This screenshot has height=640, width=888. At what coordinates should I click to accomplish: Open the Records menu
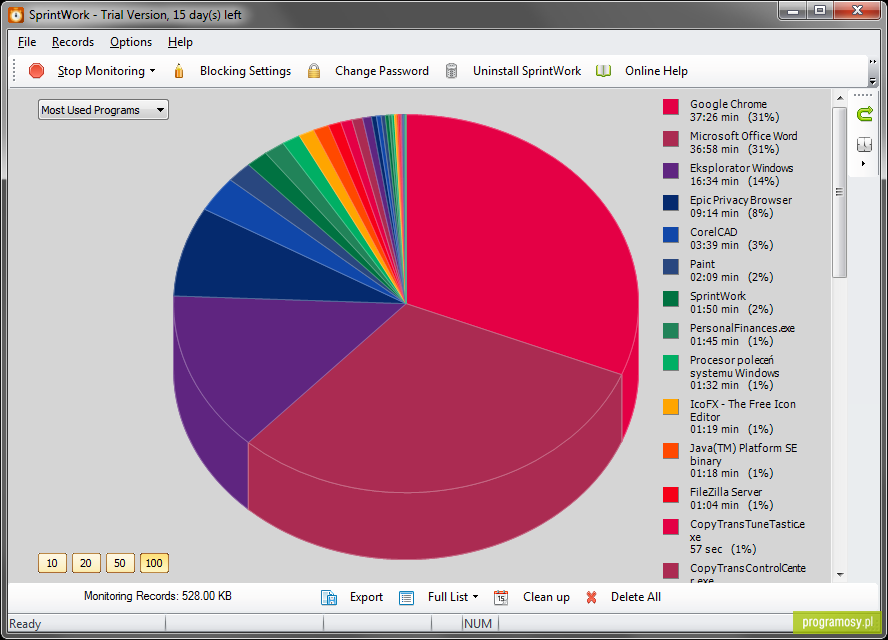coord(72,42)
